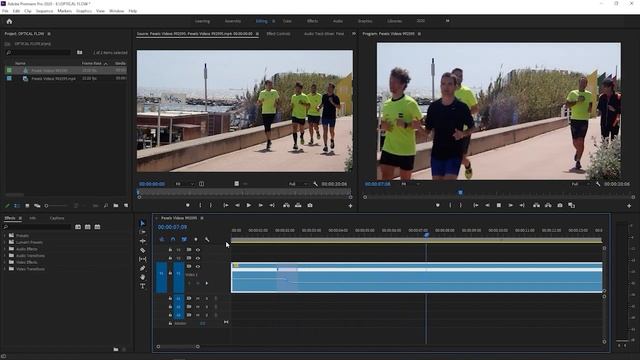Switch to the Color workspace
The height and width of the screenshot is (360, 640).
pos(287,21)
